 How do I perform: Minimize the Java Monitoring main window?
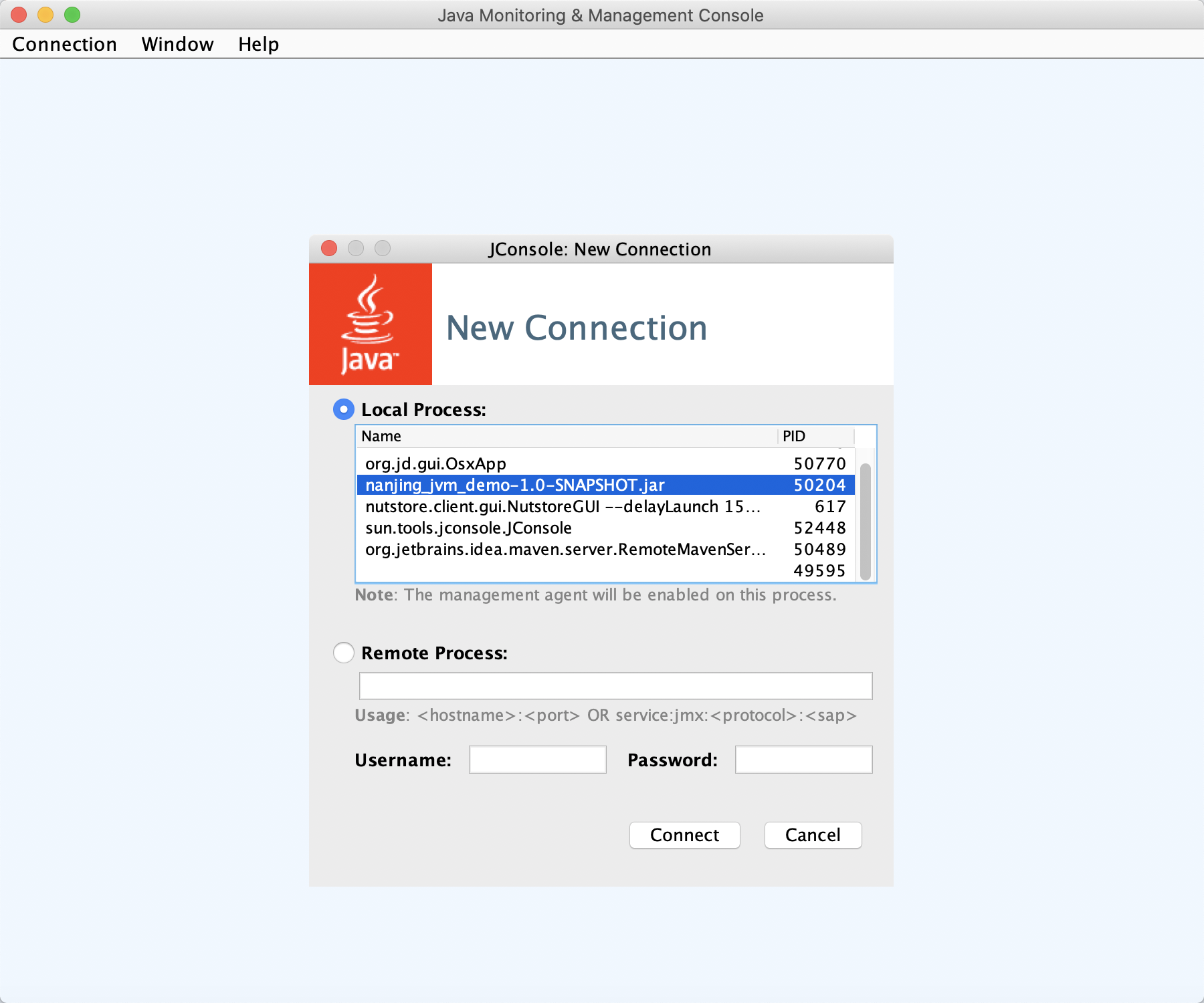[x=45, y=14]
